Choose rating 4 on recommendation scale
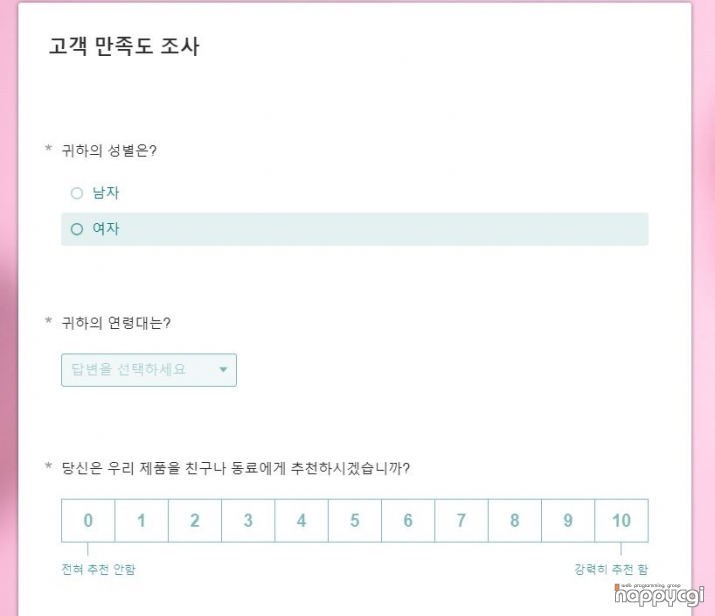The width and height of the screenshot is (715, 616). [301, 520]
